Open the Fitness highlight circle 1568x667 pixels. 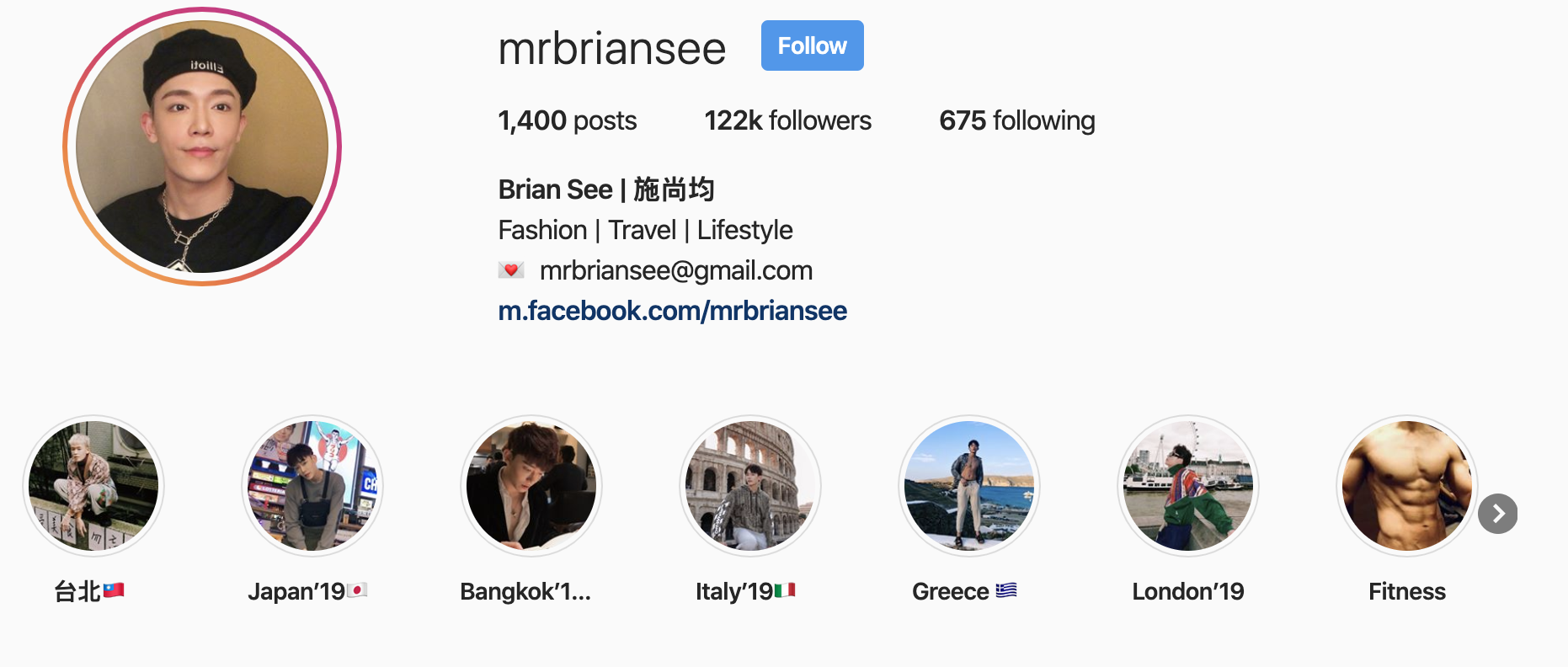pos(1407,486)
